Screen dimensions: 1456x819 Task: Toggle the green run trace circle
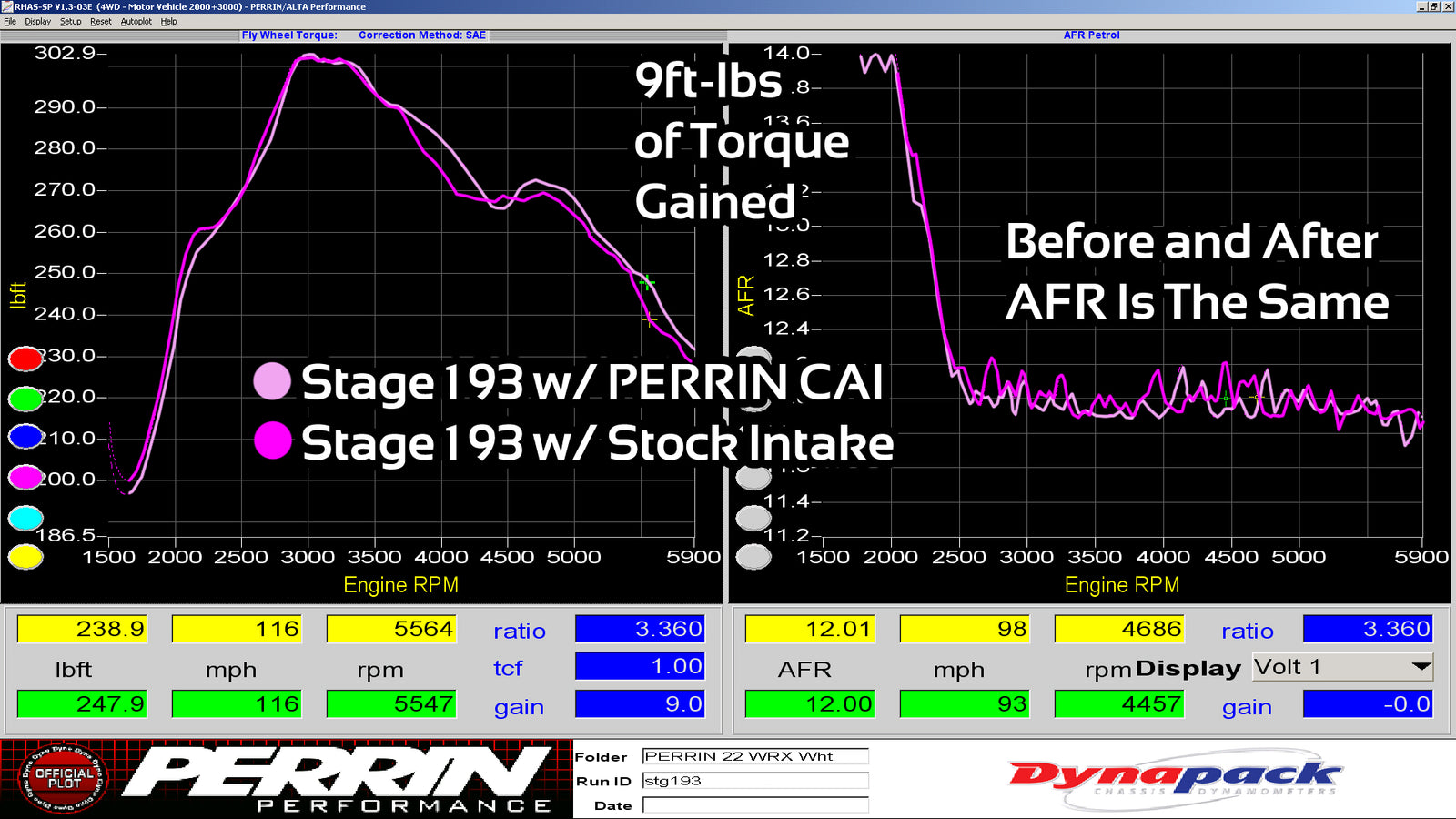pyautogui.click(x=25, y=398)
